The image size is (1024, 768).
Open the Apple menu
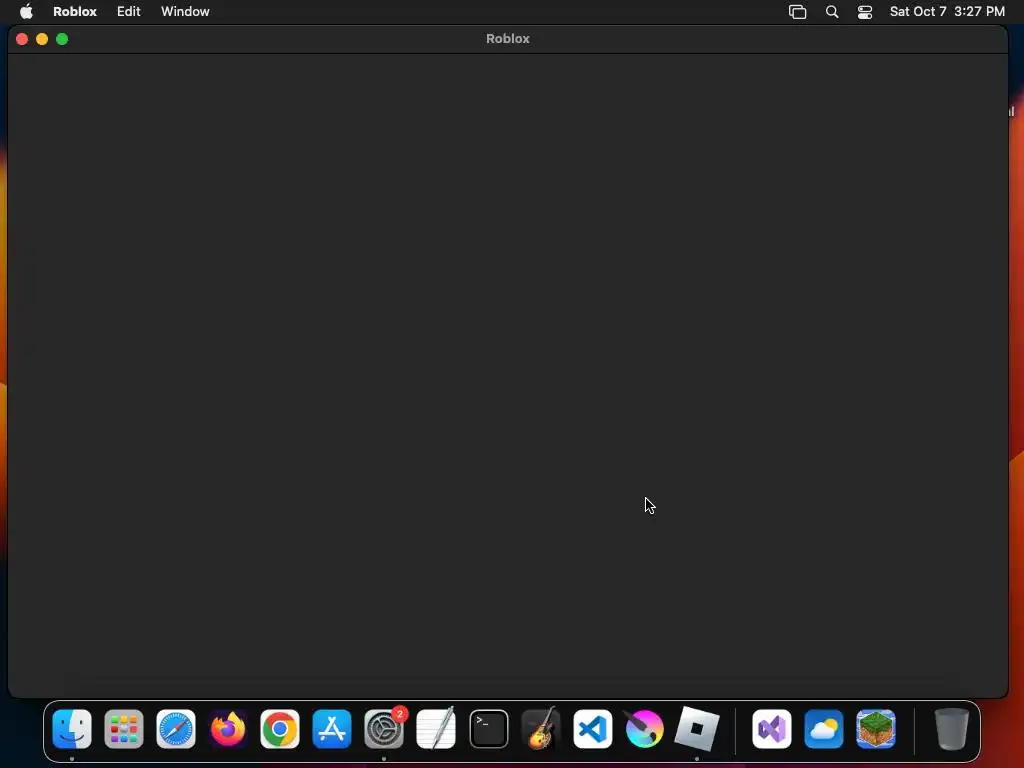26,12
